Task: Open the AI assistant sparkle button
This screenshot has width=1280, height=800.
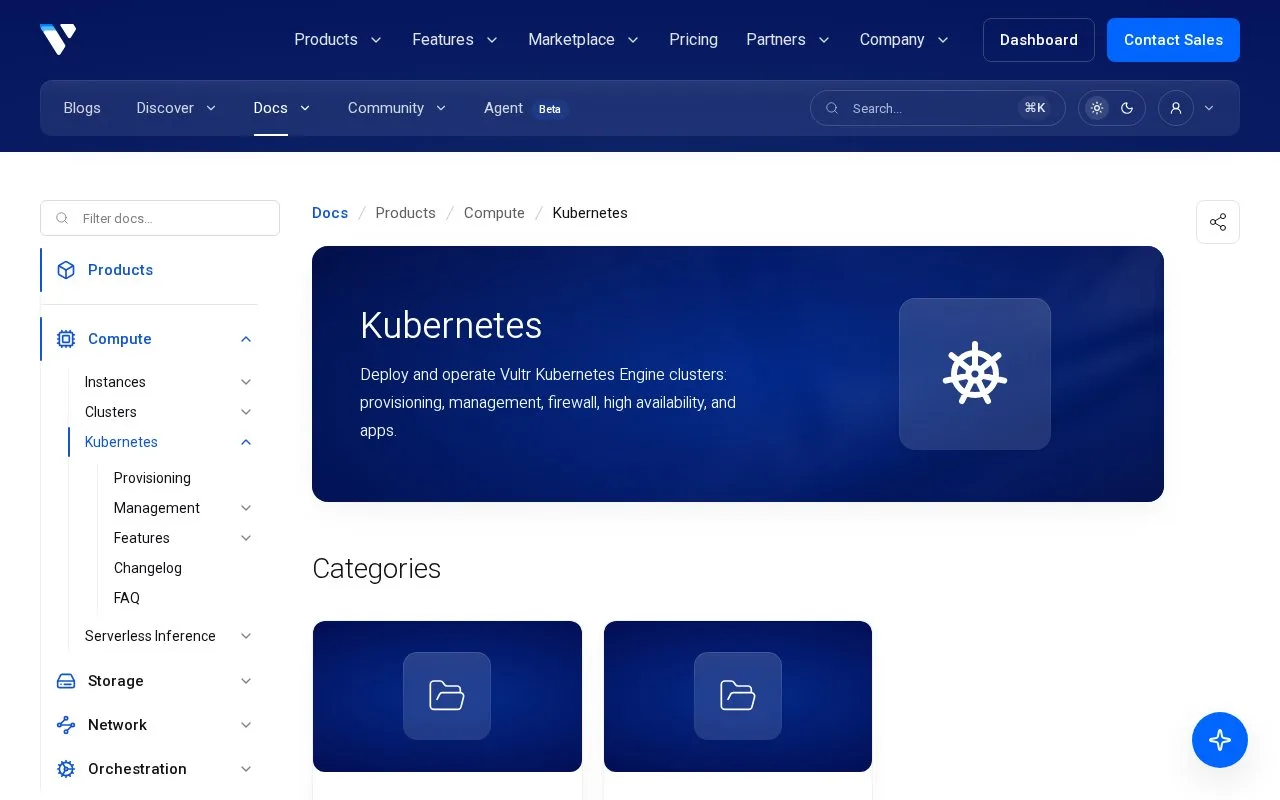Action: point(1220,740)
